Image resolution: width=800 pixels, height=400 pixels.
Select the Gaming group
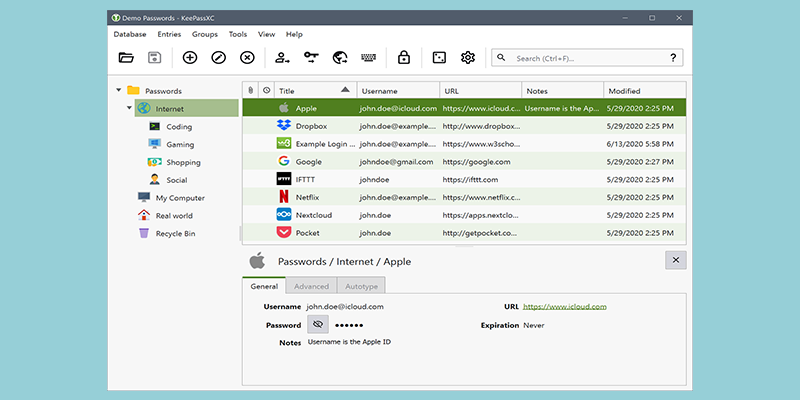[x=180, y=144]
